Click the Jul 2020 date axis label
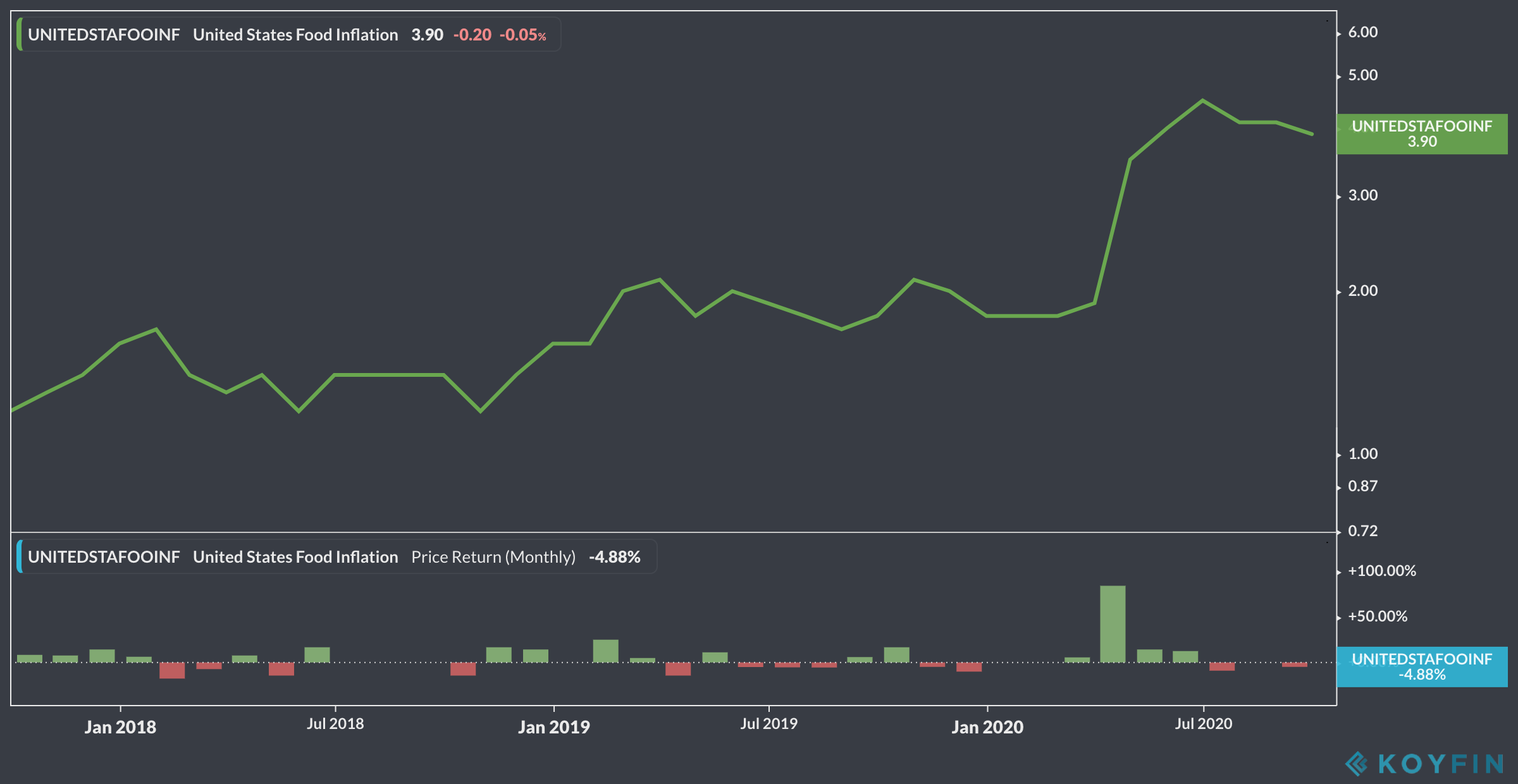Viewport: 1518px width, 784px height. coord(1203,724)
